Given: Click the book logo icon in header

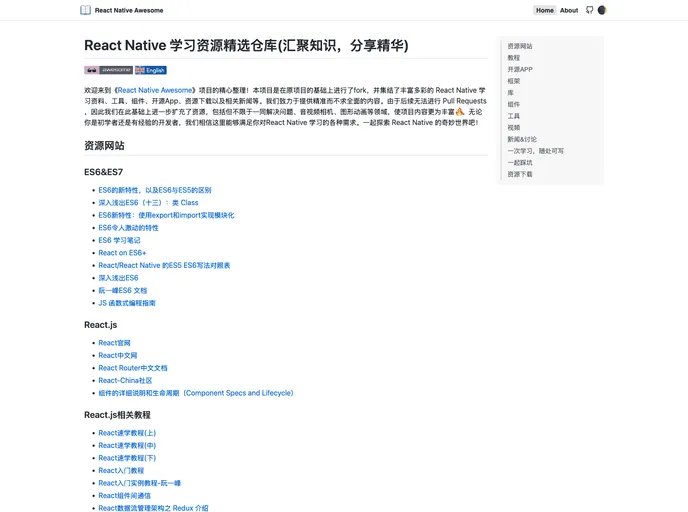Looking at the screenshot, I should coord(86,10).
